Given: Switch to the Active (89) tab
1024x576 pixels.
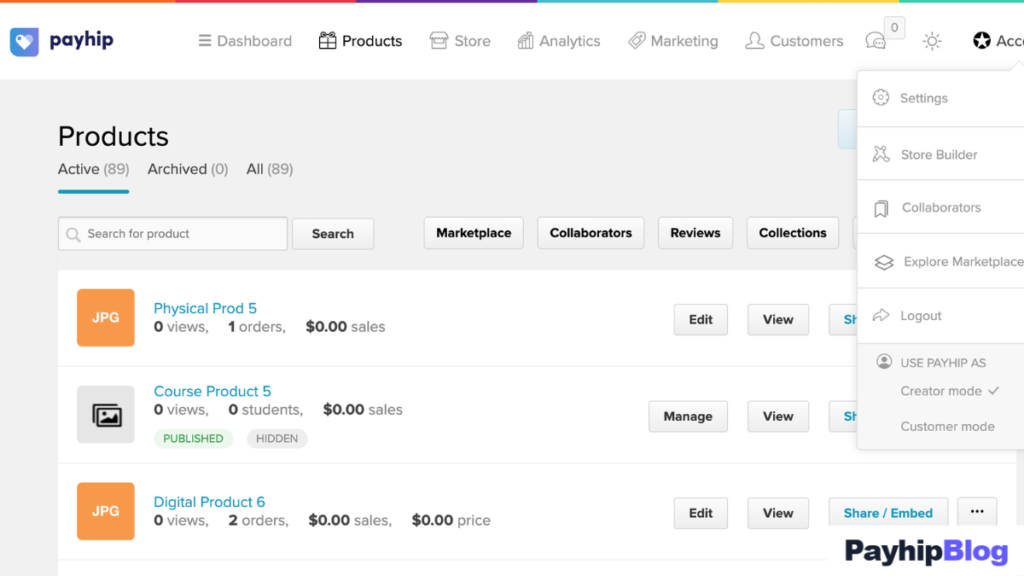Looking at the screenshot, I should click(93, 169).
